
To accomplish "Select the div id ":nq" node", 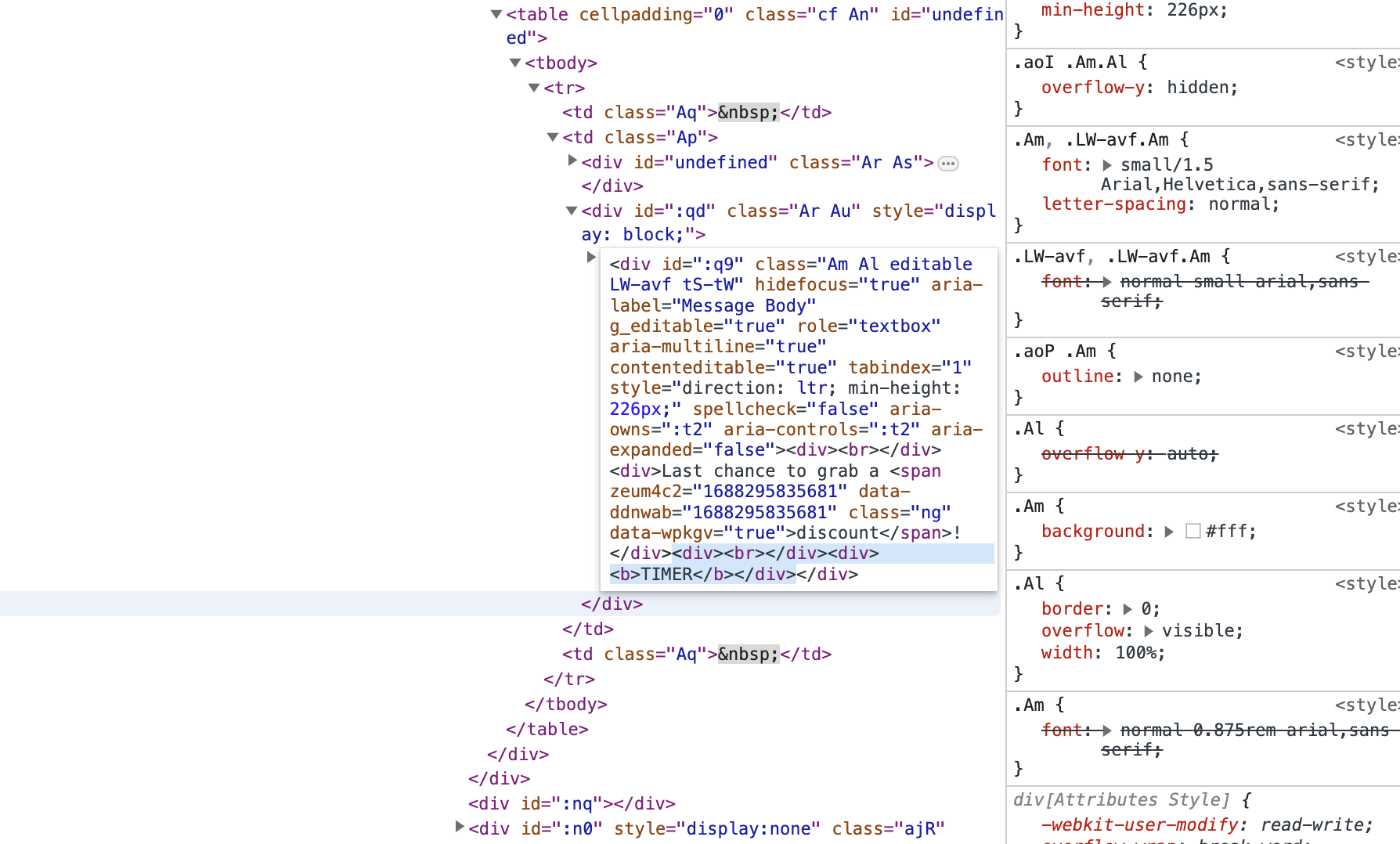I will [571, 804].
